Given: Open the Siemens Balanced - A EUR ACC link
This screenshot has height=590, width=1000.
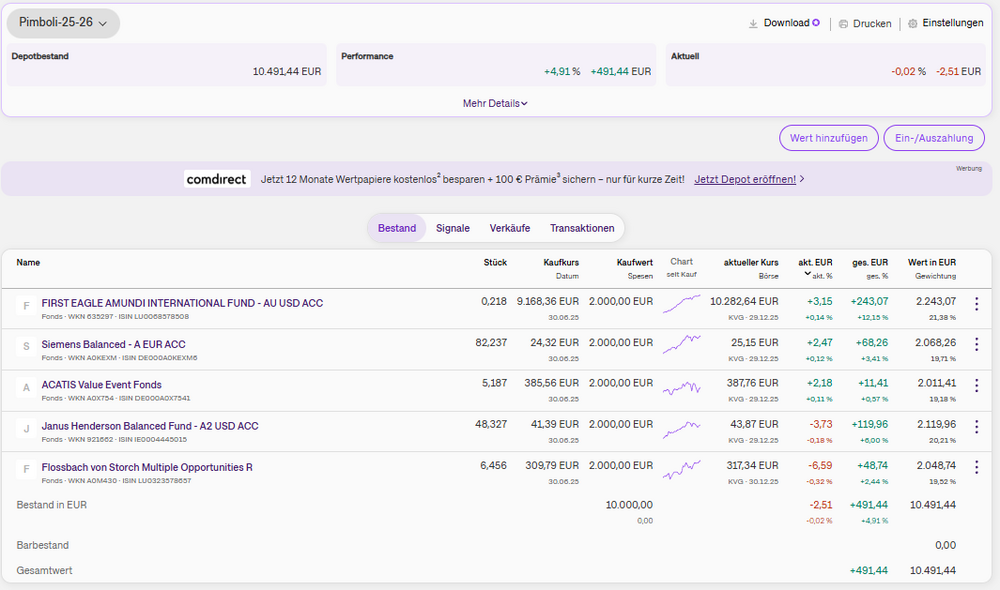Looking at the screenshot, I should (x=113, y=344).
